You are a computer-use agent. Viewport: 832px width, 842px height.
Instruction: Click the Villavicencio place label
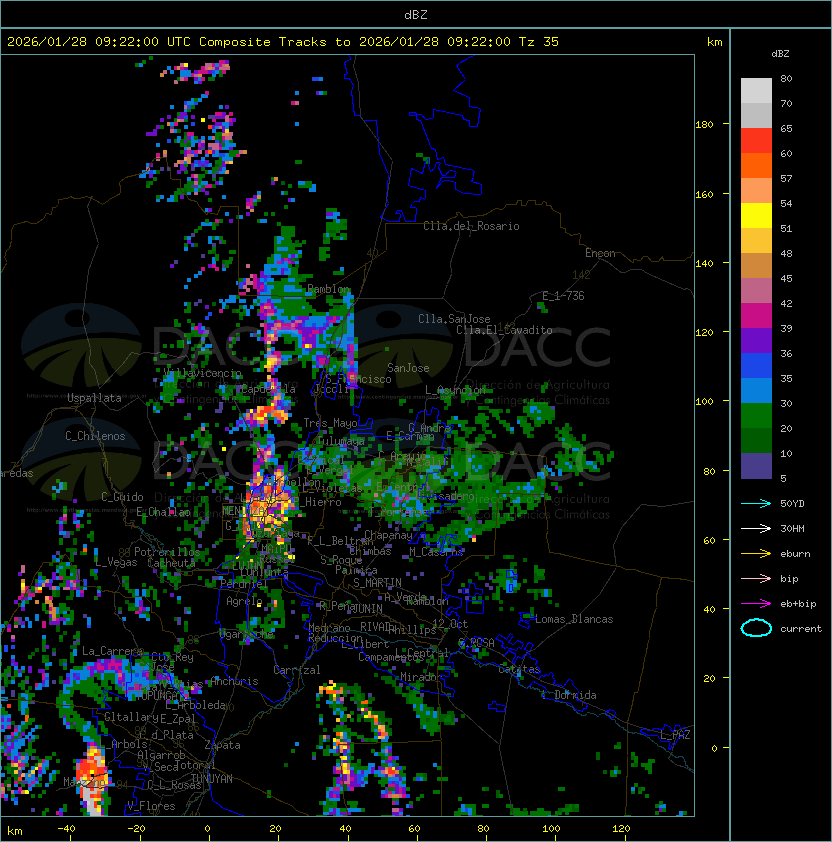click(202, 373)
